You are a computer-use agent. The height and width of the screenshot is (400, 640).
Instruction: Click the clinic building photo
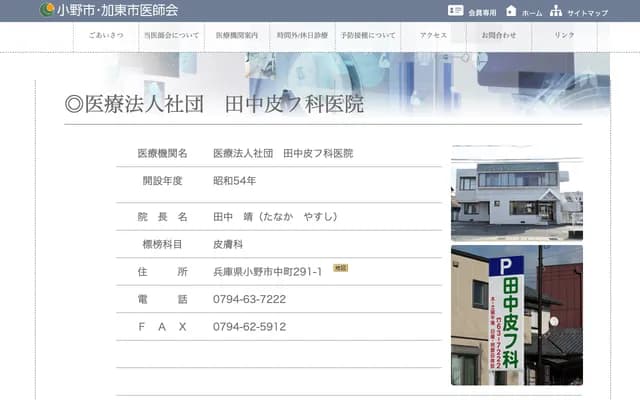click(516, 193)
